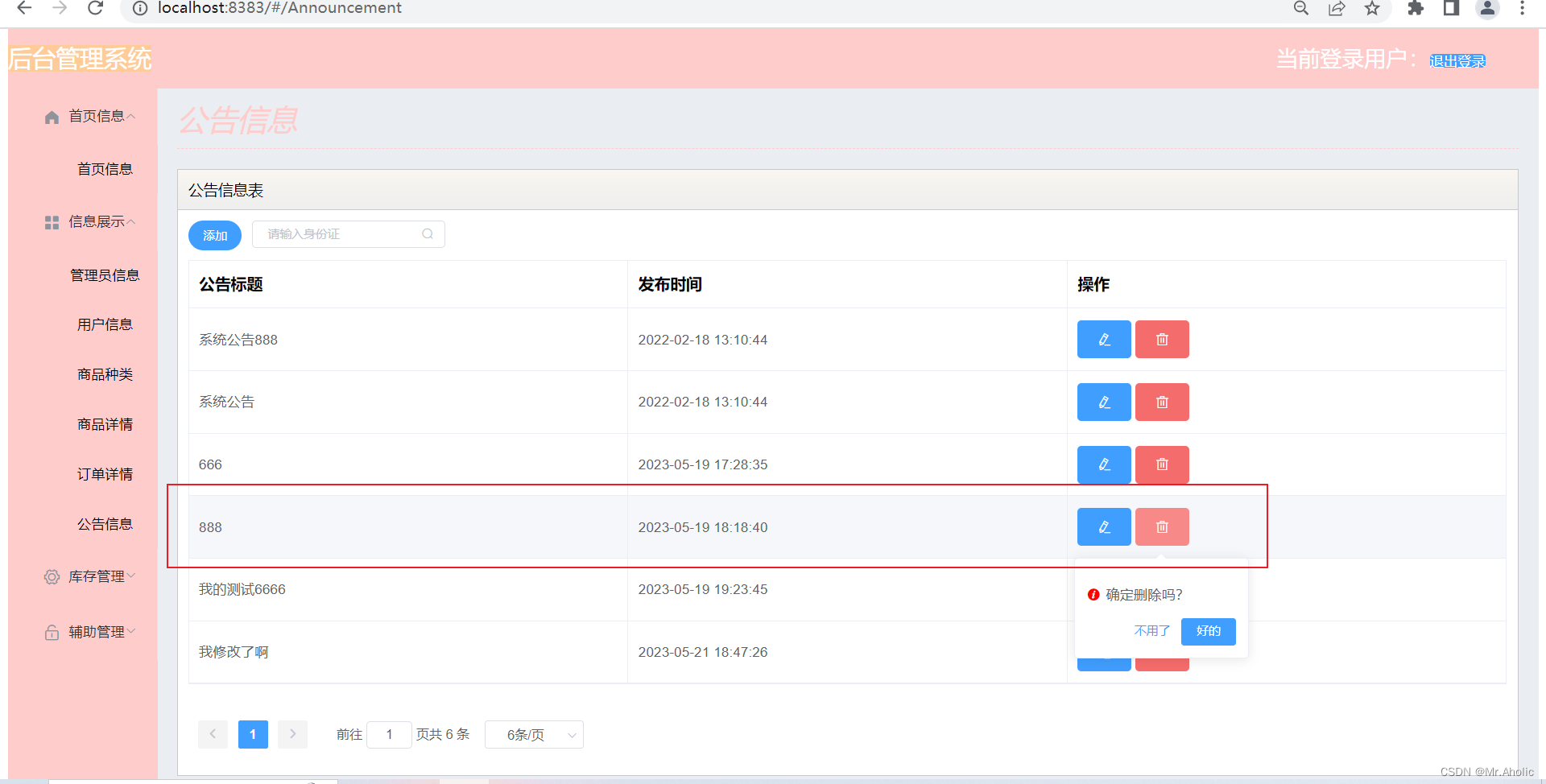Click trash button for 888 row
Viewport: 1546px width, 784px height.
(1162, 526)
